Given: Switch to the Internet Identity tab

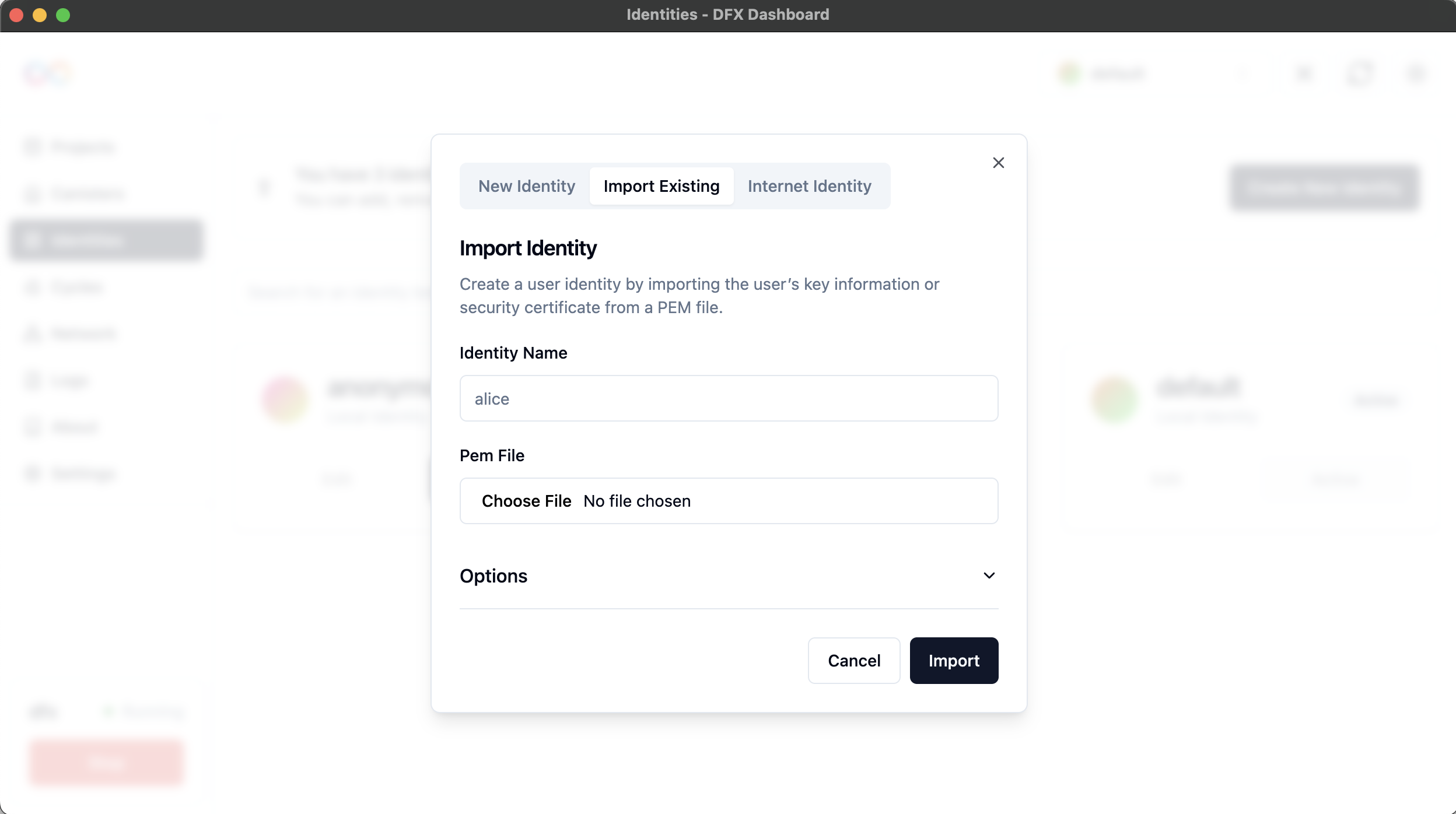Looking at the screenshot, I should coord(810,186).
